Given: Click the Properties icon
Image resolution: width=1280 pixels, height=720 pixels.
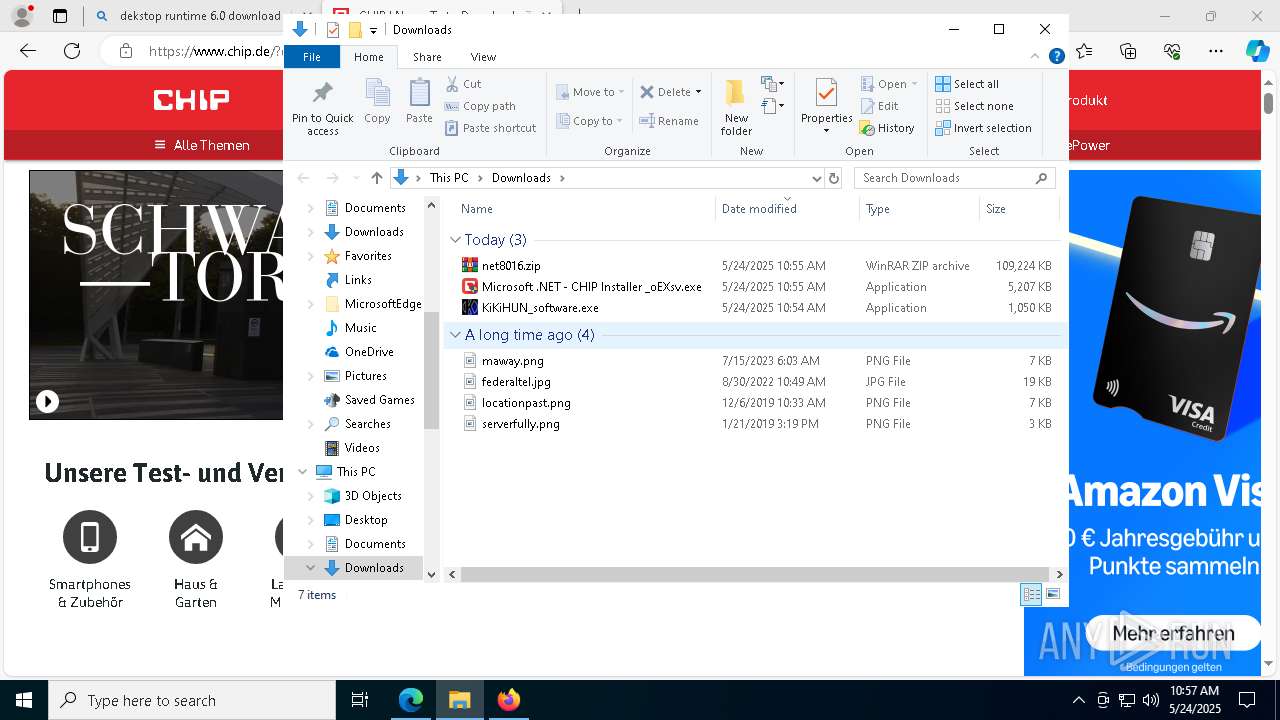Looking at the screenshot, I should click(826, 93).
